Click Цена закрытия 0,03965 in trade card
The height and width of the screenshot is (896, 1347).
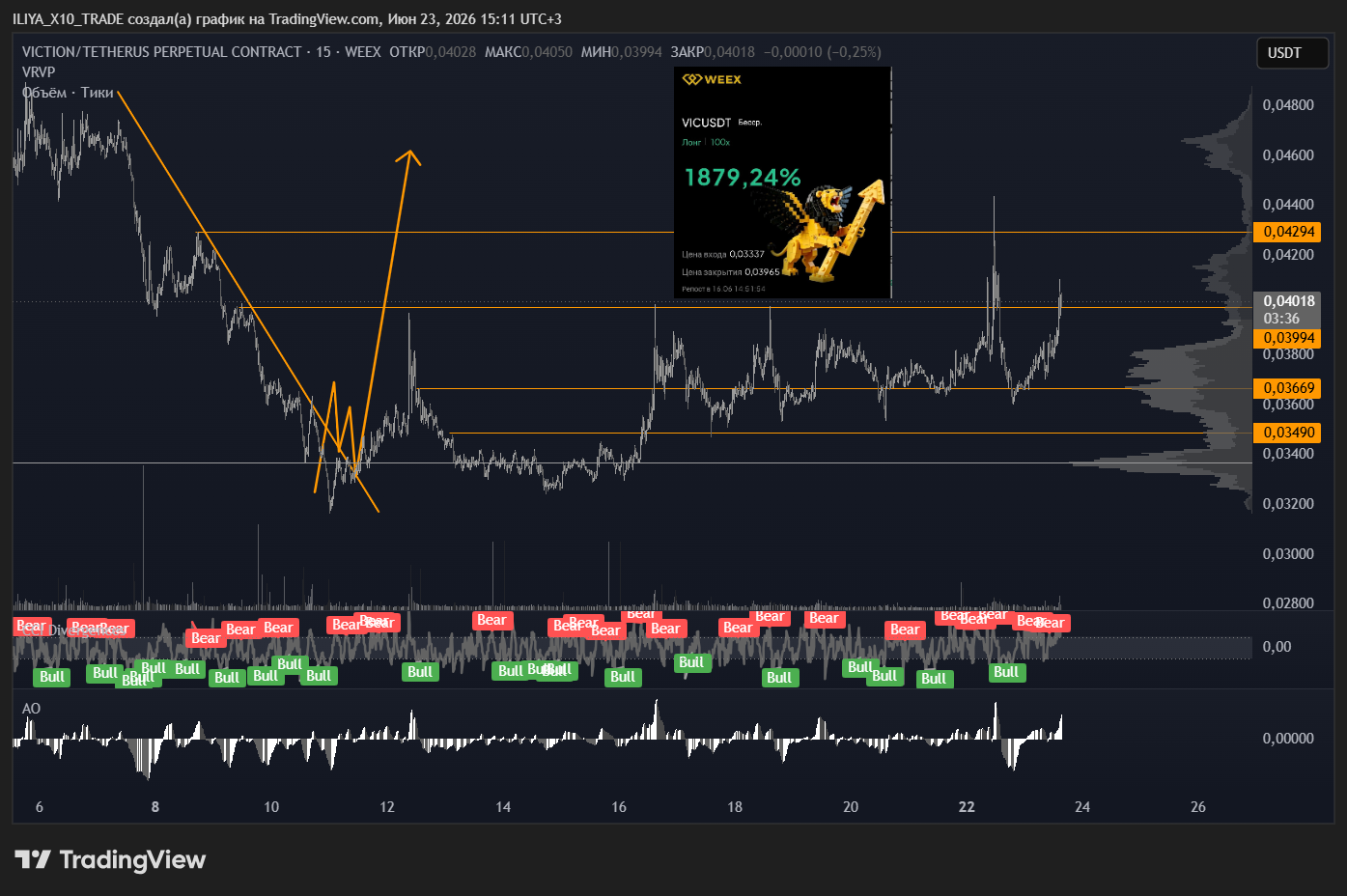(731, 271)
